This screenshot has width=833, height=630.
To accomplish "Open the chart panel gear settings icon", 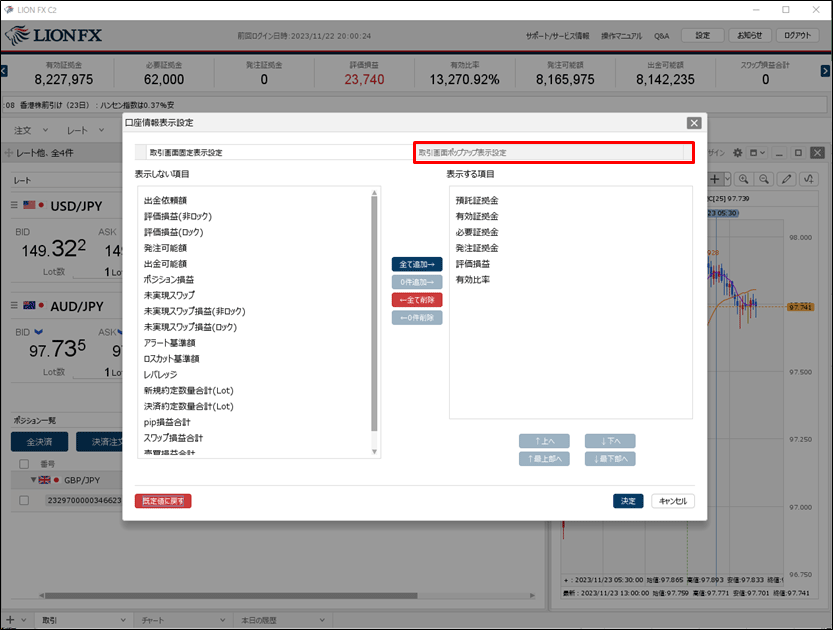I will pos(737,153).
